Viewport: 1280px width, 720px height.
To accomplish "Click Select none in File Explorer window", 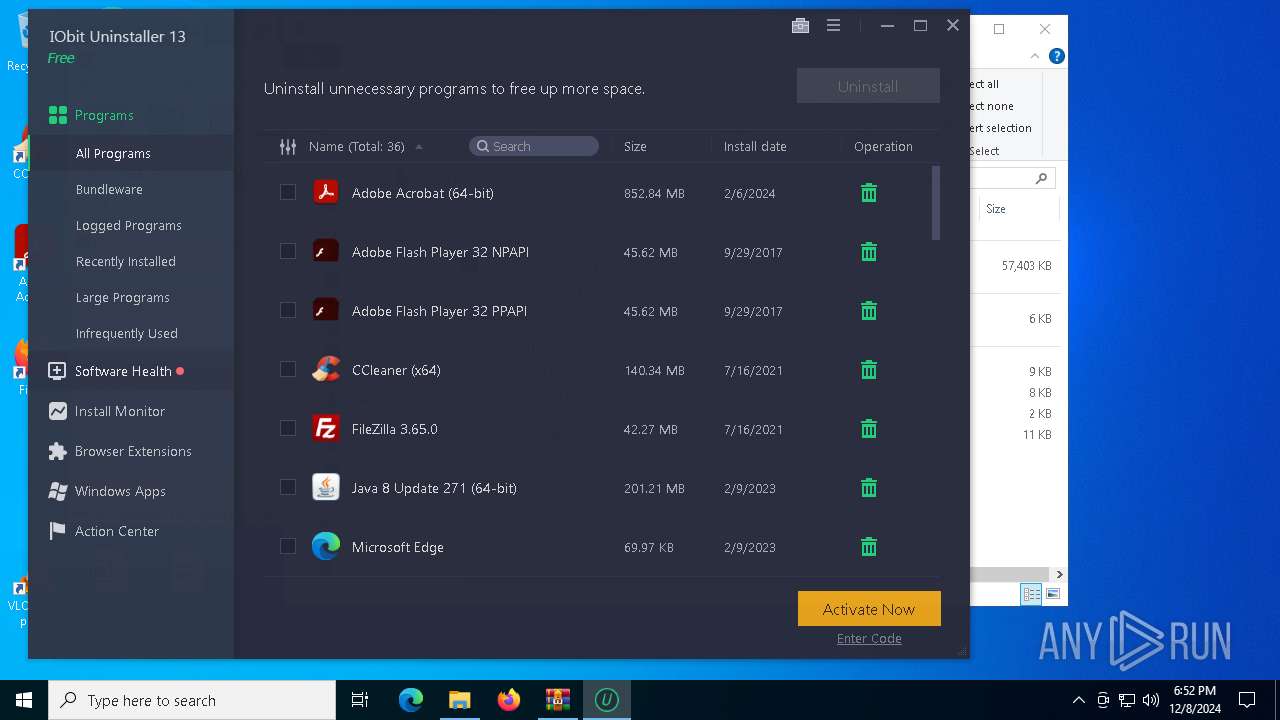I will click(992, 106).
